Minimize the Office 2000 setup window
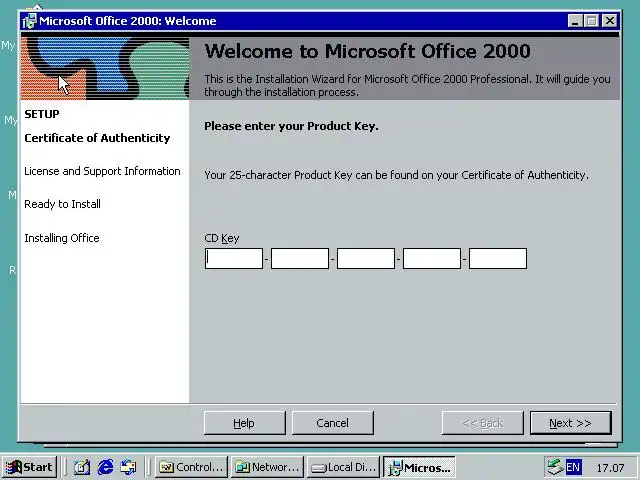 (x=575, y=20)
